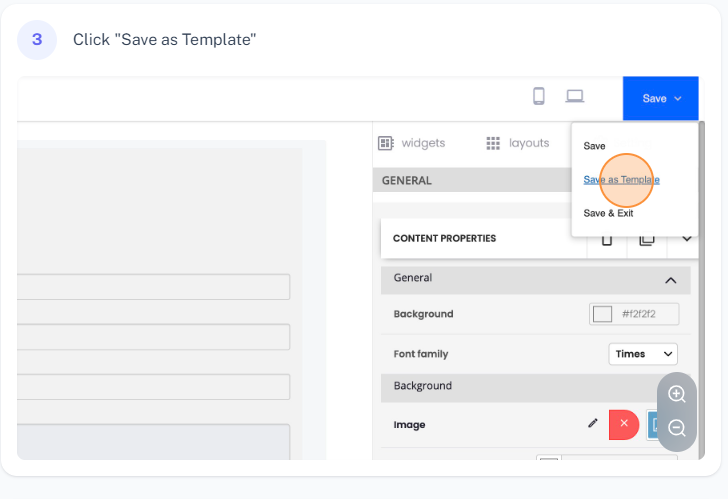Screen dimensions: 728x499
Task: Remove image with red X button
Action: tap(623, 424)
